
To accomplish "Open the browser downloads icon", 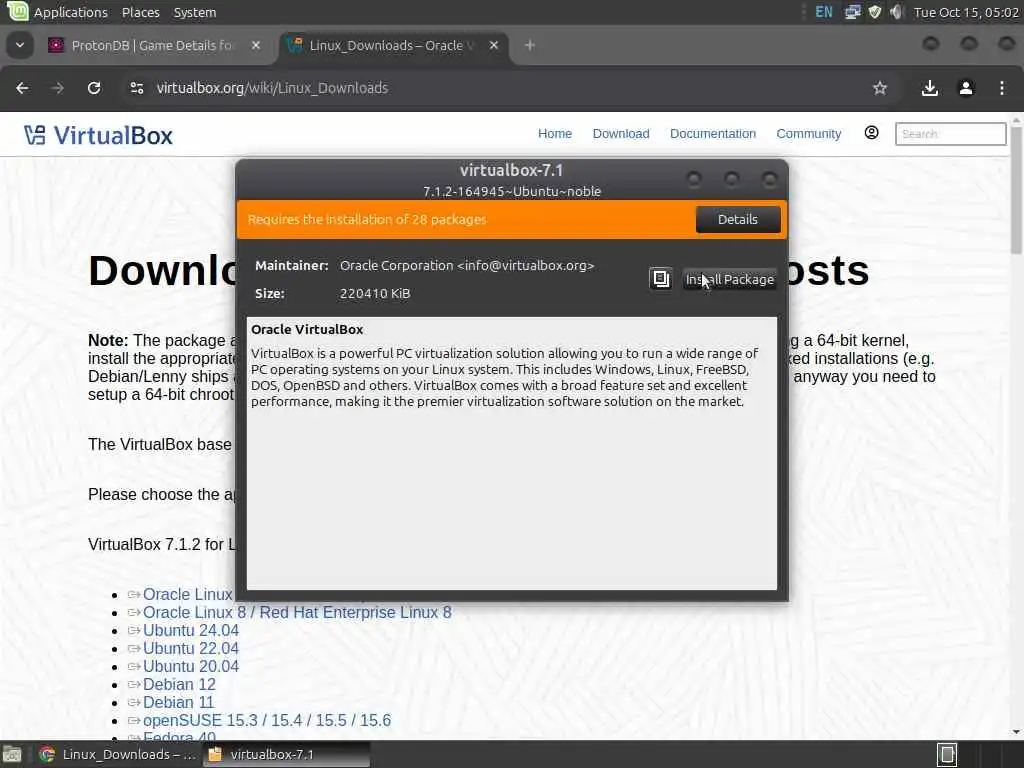I will (x=929, y=88).
